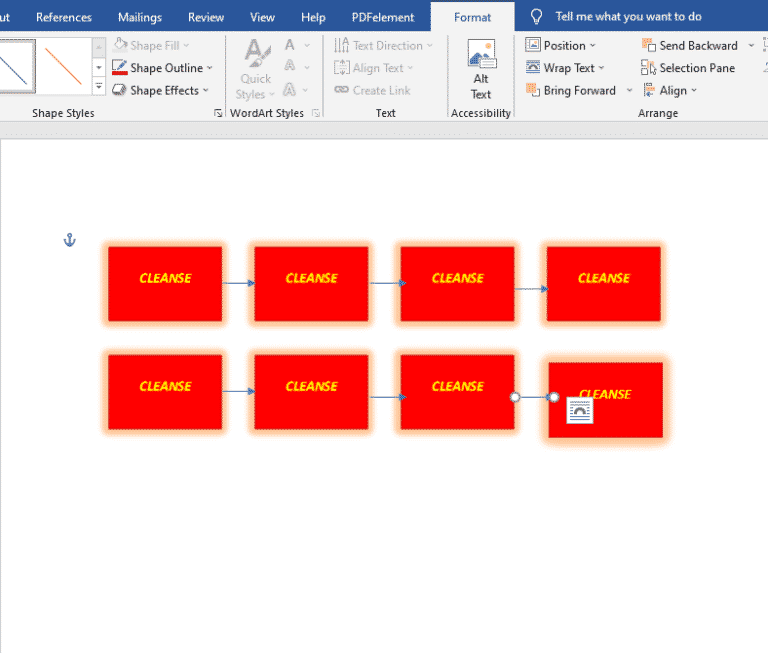Expand the Align Text dropdown arrow
The height and width of the screenshot is (653, 768).
click(410, 68)
